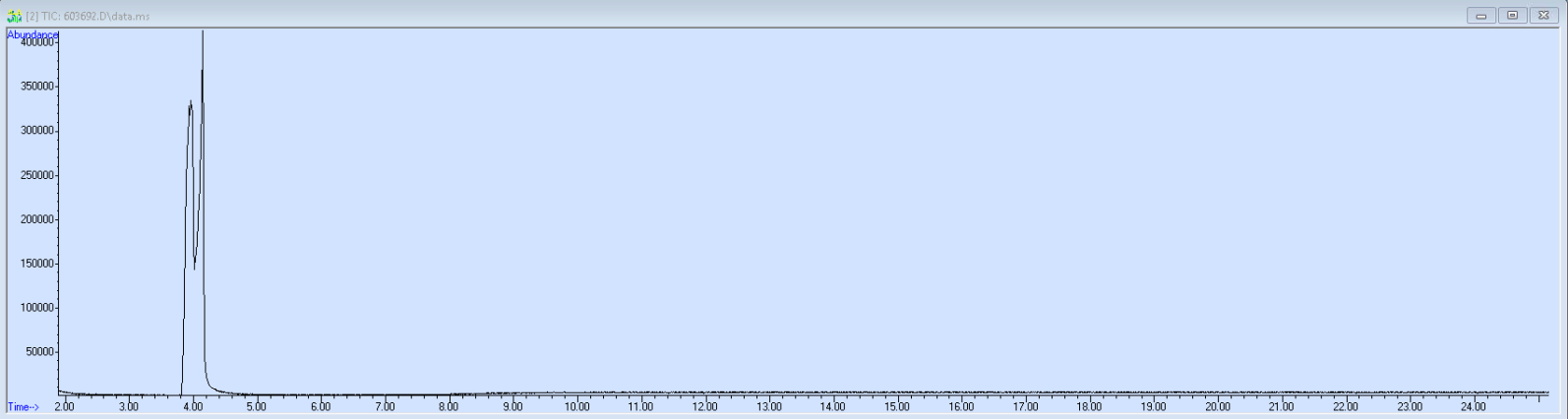Click the 2.00 time axis label
This screenshot has height=419, width=1568.
[64, 407]
